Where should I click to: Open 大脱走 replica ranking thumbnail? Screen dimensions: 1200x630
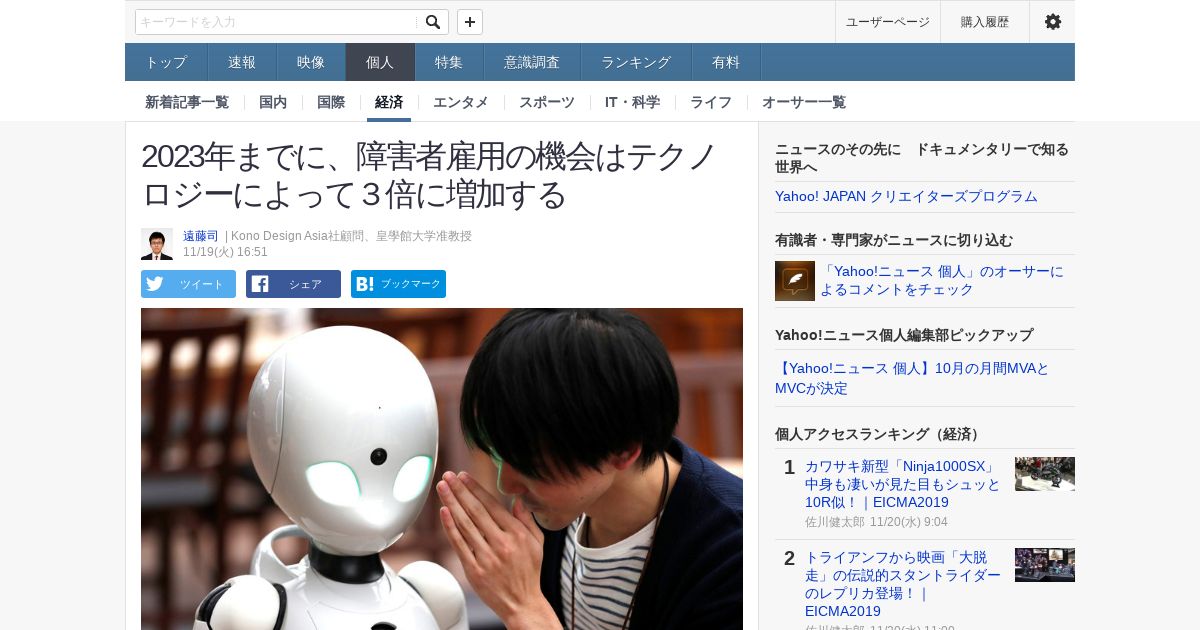point(1045,565)
